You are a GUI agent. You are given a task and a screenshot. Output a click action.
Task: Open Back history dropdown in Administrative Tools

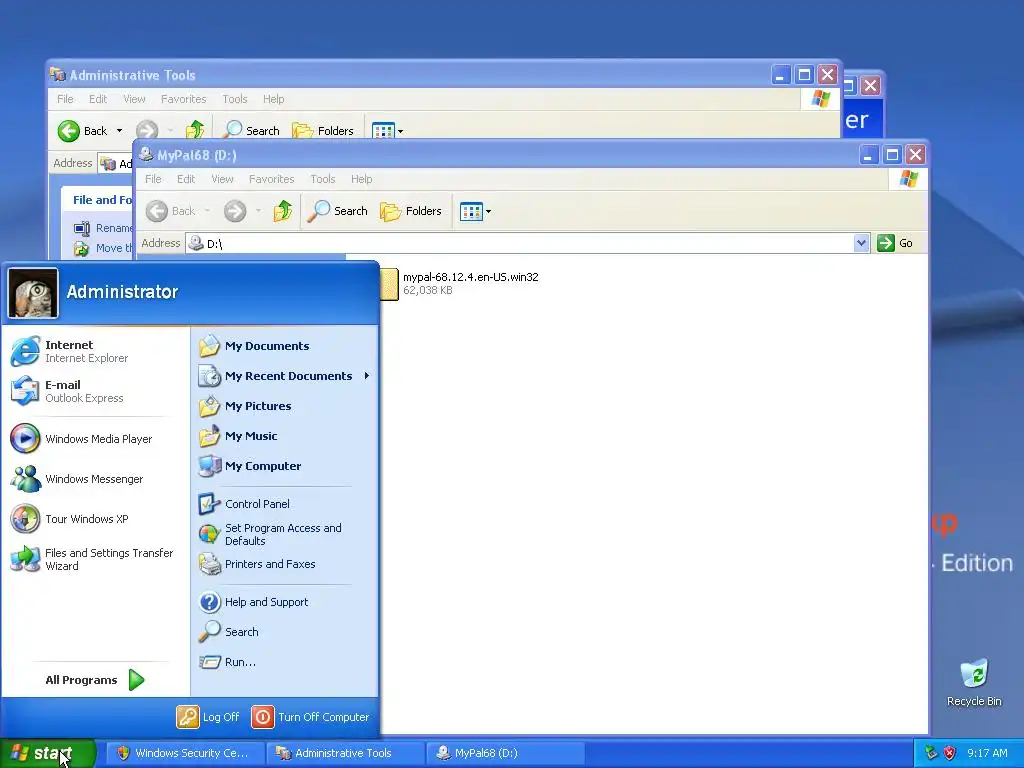coord(120,131)
